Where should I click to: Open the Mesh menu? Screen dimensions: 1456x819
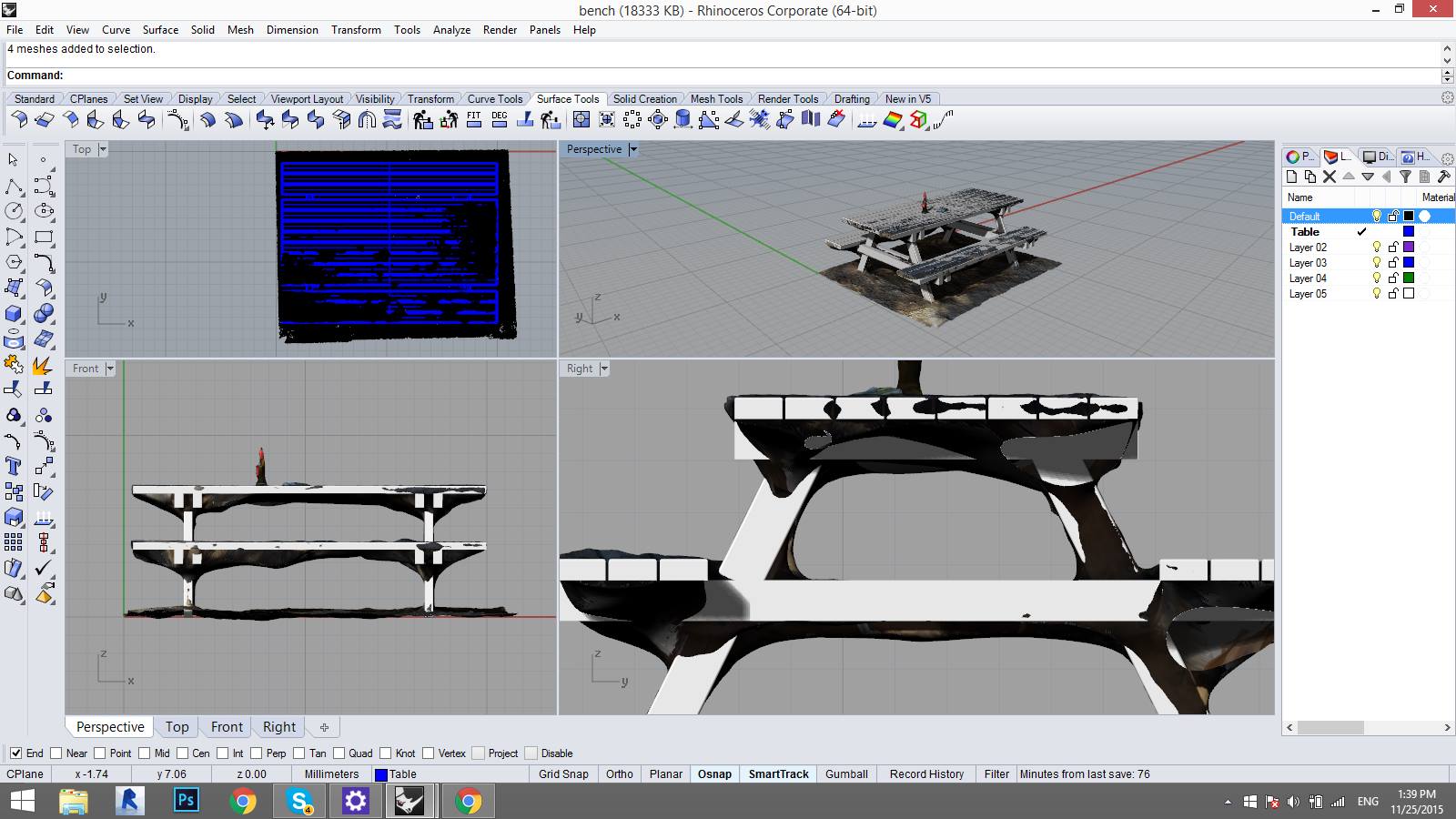point(241,29)
